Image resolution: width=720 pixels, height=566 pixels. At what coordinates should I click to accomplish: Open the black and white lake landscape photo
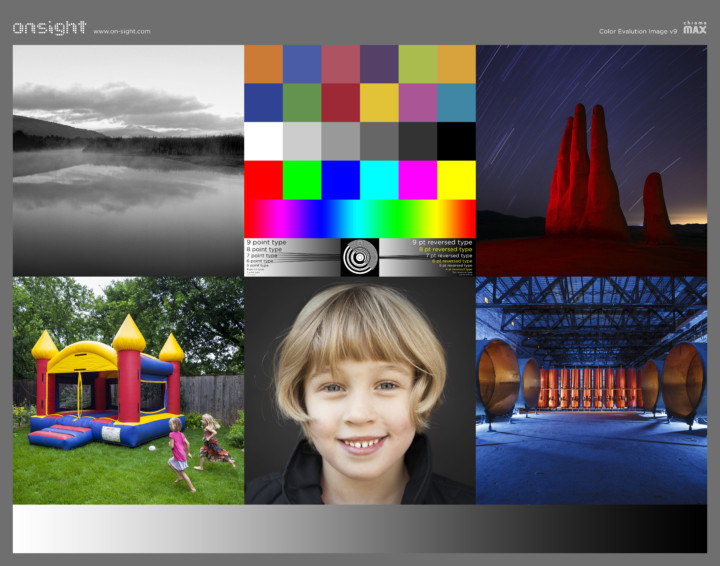(129, 161)
